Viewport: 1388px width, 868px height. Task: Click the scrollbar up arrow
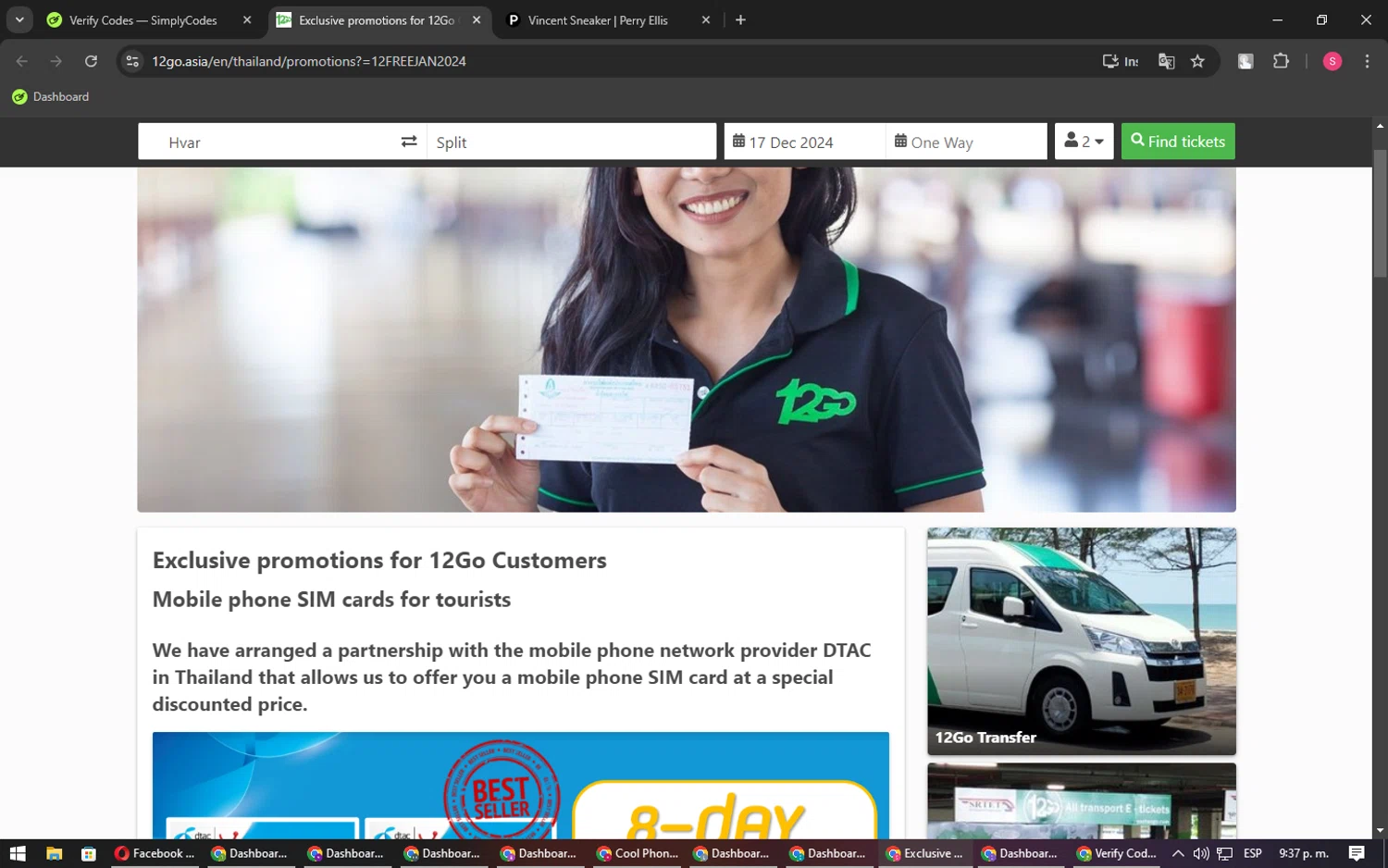(x=1380, y=126)
